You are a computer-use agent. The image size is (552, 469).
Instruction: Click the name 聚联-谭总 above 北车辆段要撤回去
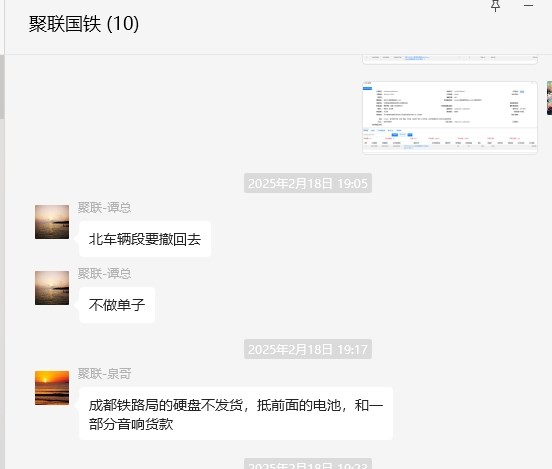pyautogui.click(x=105, y=207)
